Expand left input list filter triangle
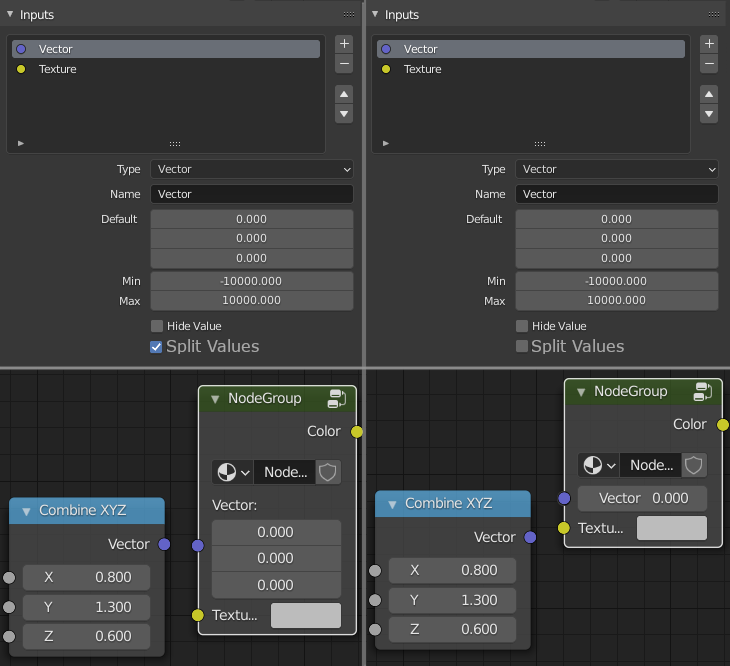Image resolution: width=730 pixels, height=666 pixels. (20, 143)
